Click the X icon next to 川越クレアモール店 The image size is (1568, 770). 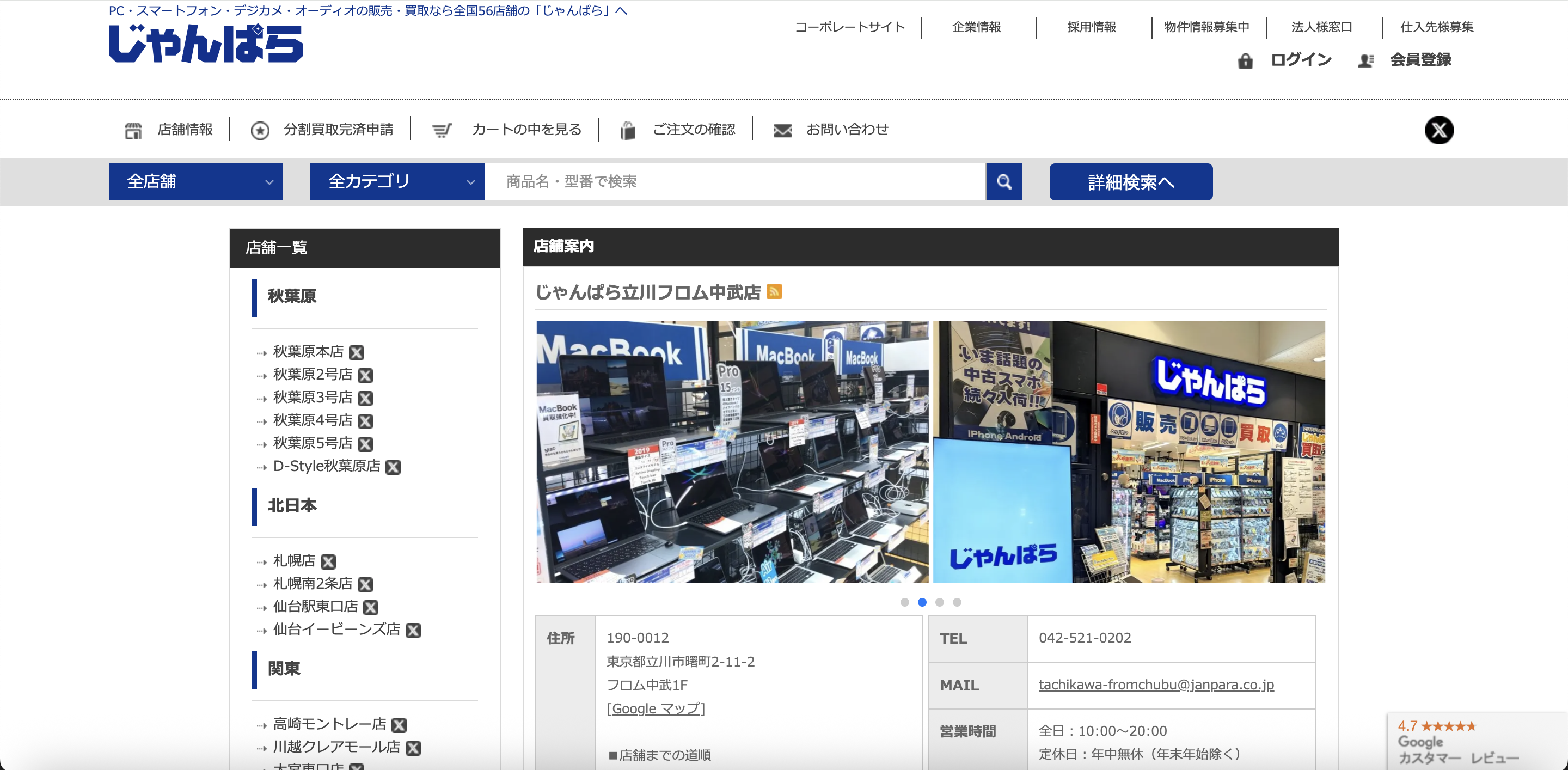click(413, 748)
